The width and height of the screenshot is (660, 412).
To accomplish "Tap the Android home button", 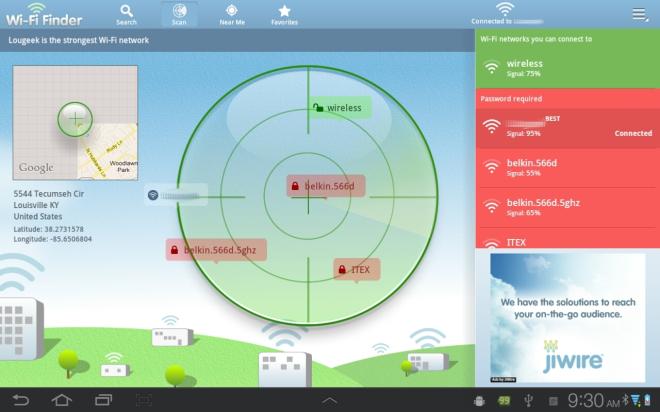I will 61,400.
